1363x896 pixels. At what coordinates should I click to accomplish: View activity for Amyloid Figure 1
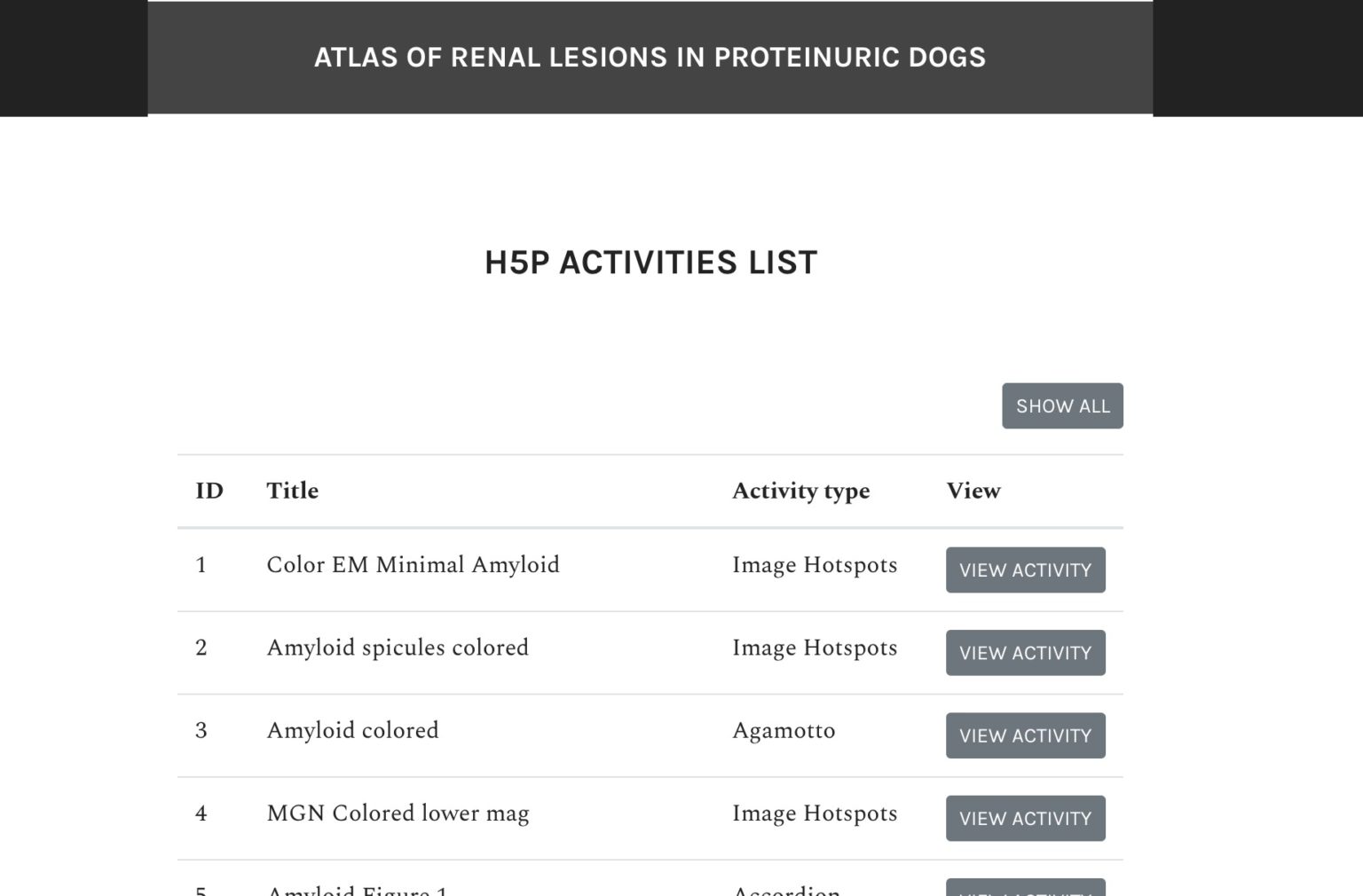(x=1025, y=889)
